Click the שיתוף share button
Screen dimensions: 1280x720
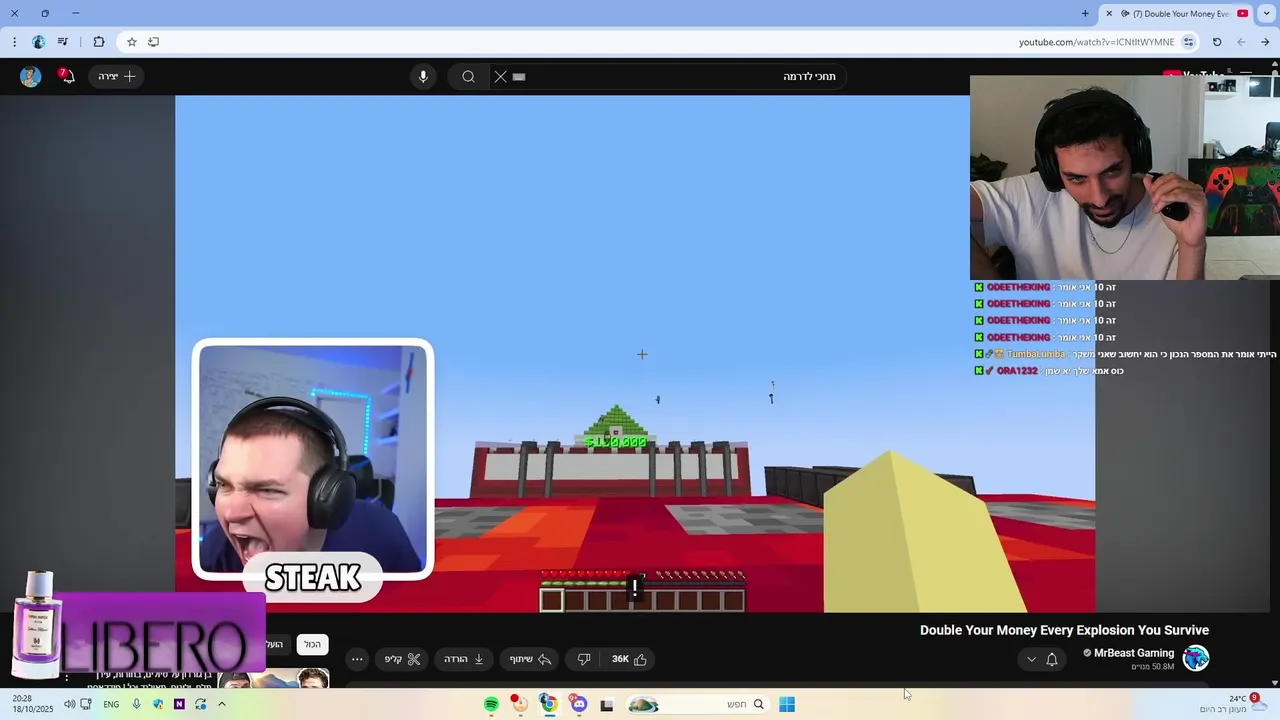[x=530, y=659]
